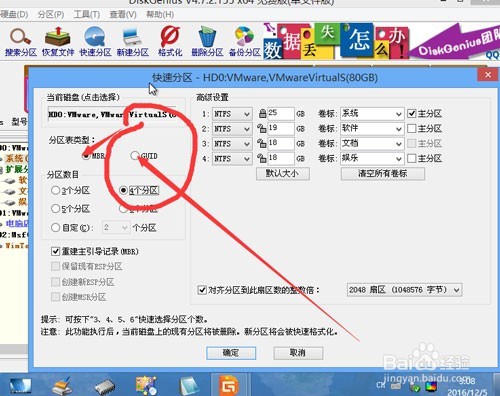Open the Quick Partition (快速分区) toolbar icon

95,42
